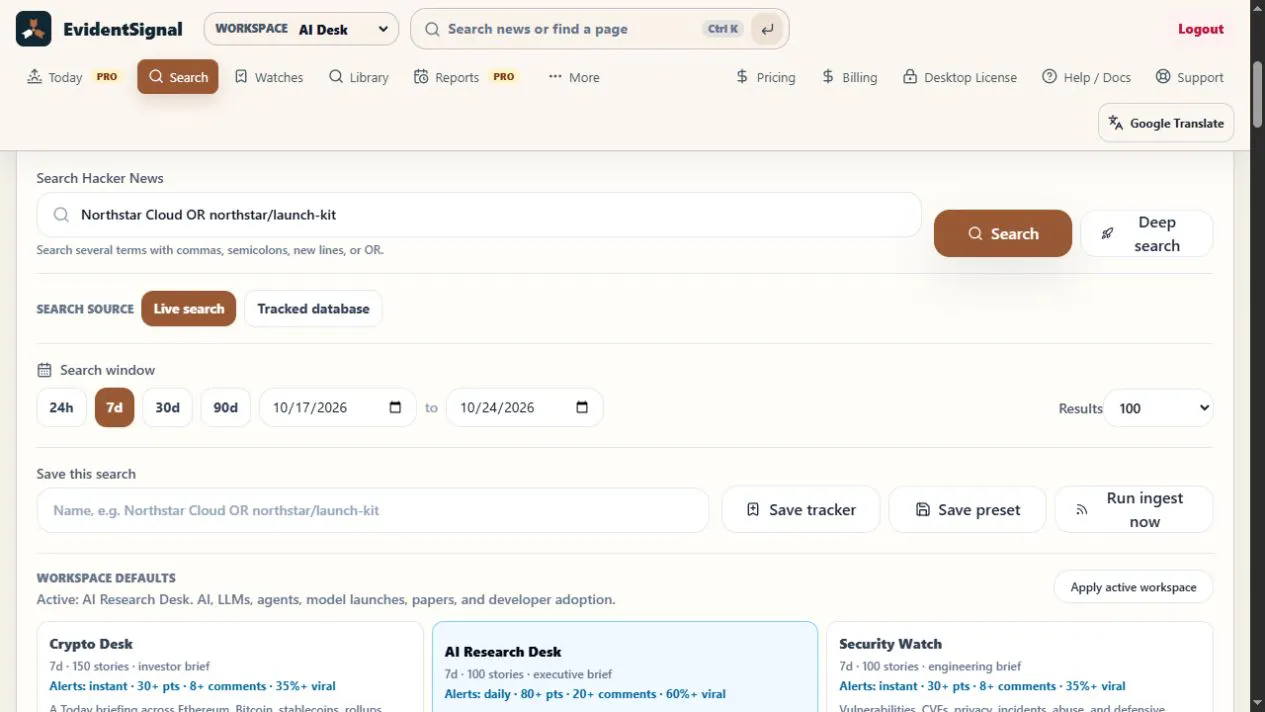
Task: Log out using the Logout link
Action: tap(1200, 29)
